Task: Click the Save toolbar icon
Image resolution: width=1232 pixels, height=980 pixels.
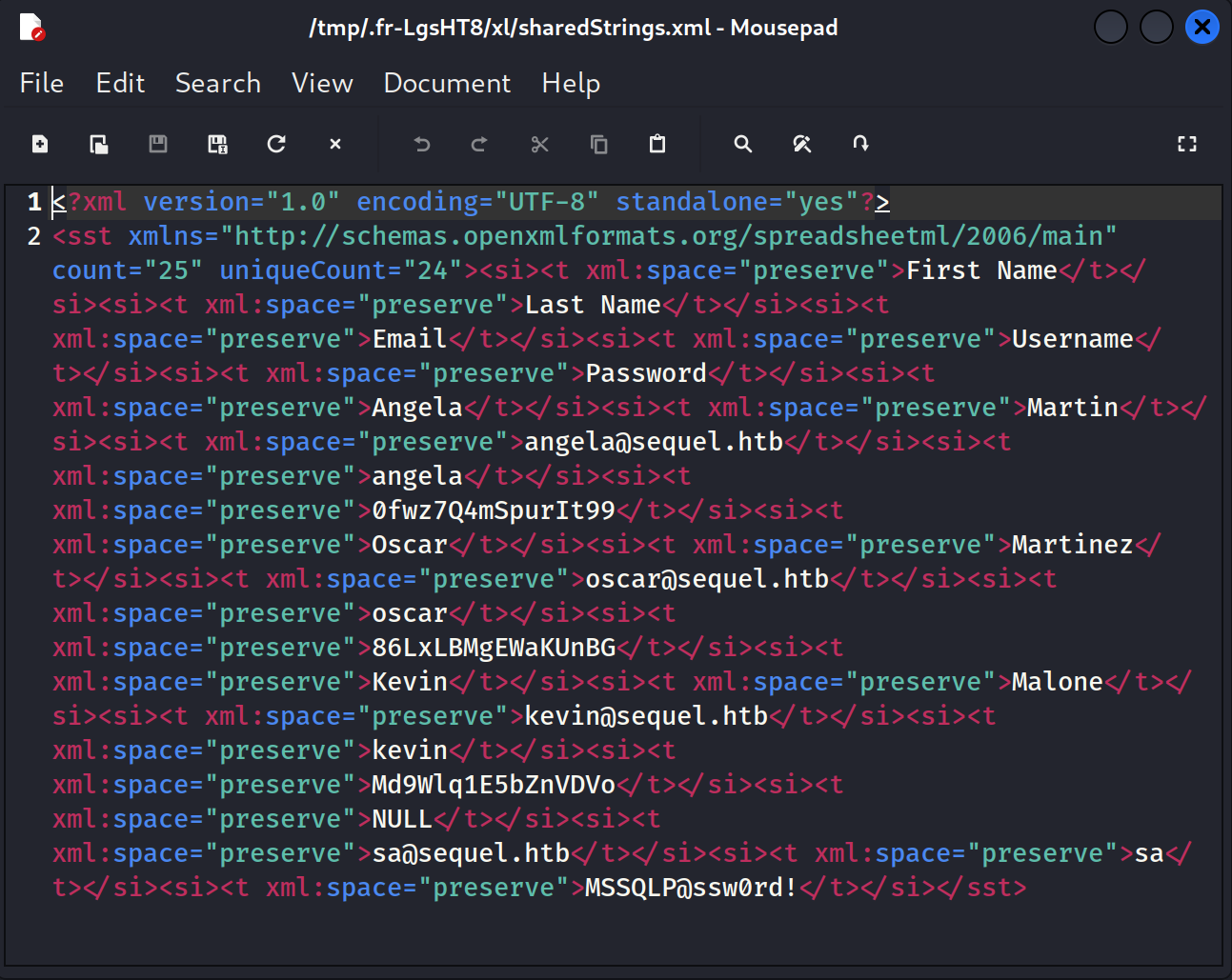Action: 158,144
